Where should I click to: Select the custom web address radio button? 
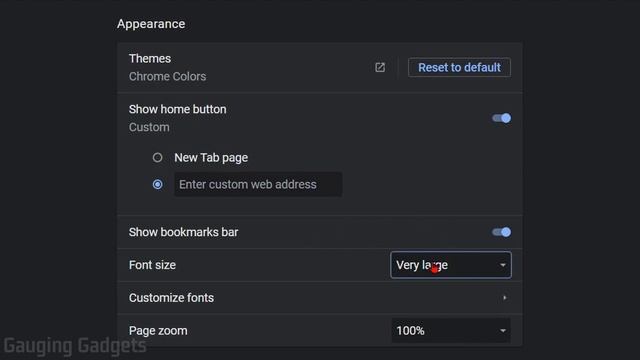158,184
